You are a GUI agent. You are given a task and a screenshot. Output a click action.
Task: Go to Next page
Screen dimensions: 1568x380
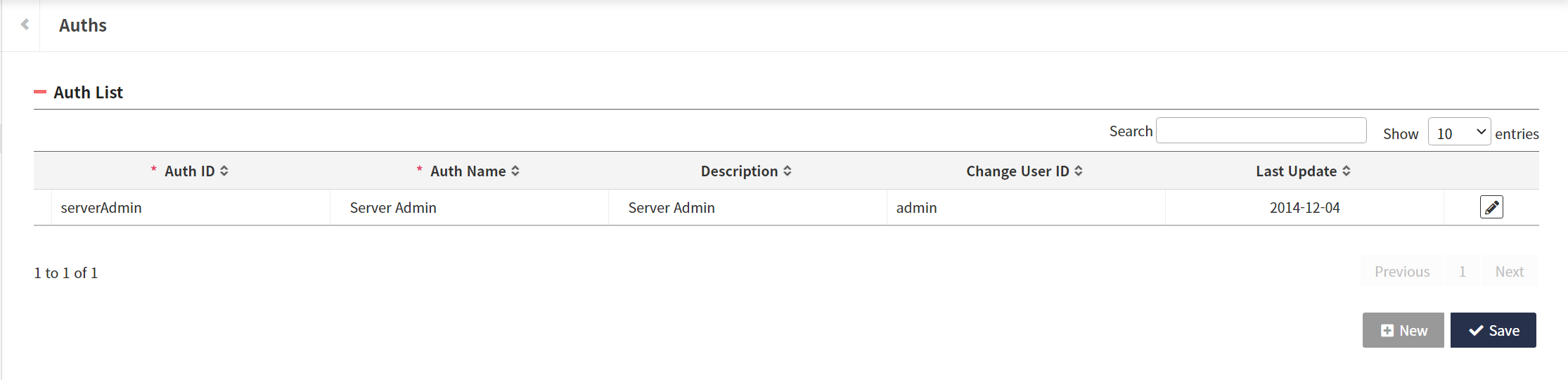(x=1509, y=272)
